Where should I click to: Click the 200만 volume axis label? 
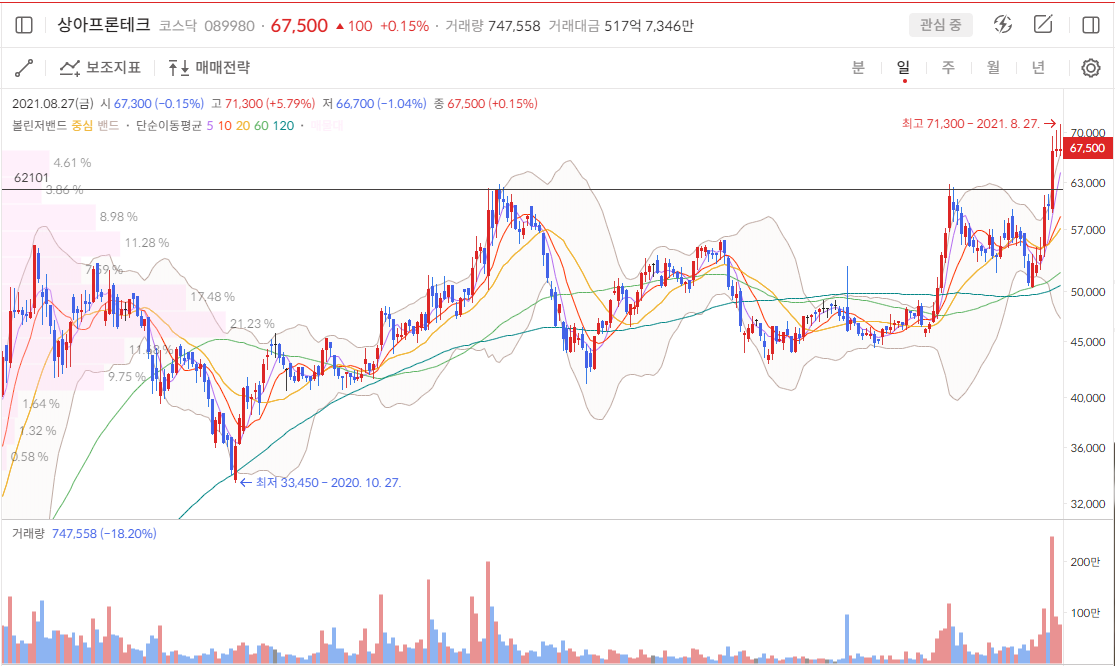[1086, 562]
